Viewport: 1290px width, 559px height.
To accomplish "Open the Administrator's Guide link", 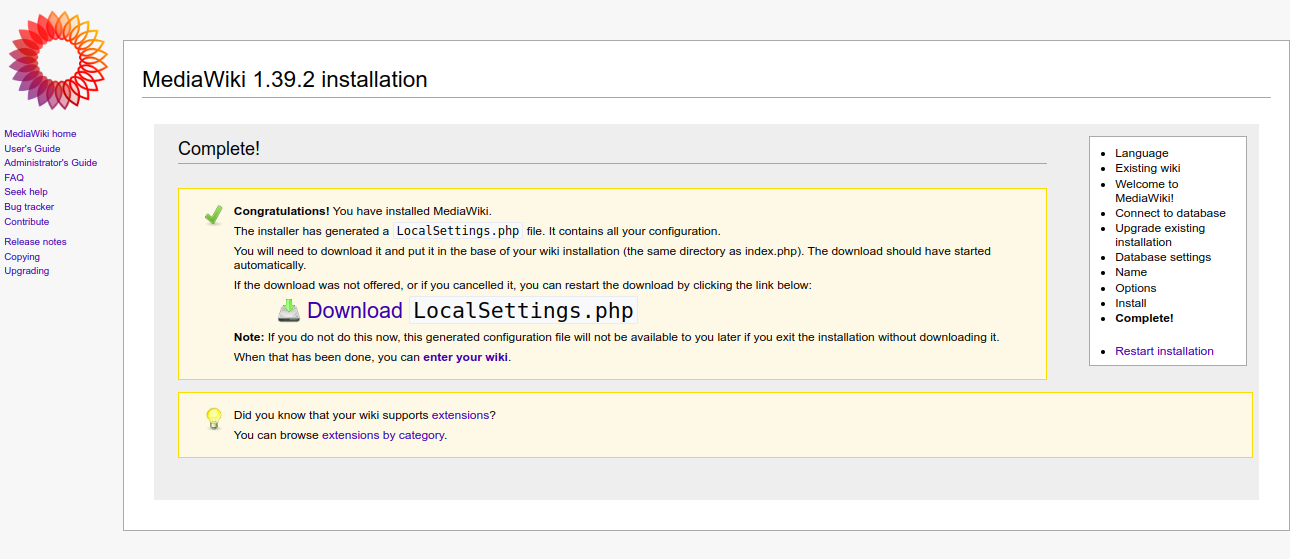I will point(51,163).
